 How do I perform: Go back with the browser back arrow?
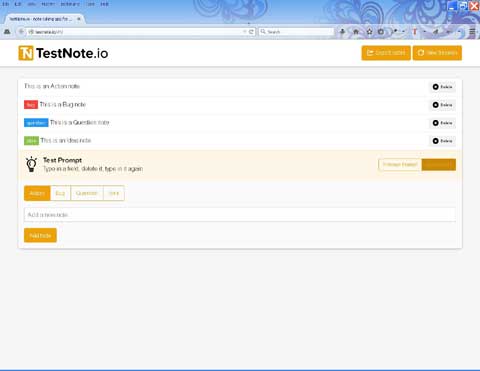[21, 32]
